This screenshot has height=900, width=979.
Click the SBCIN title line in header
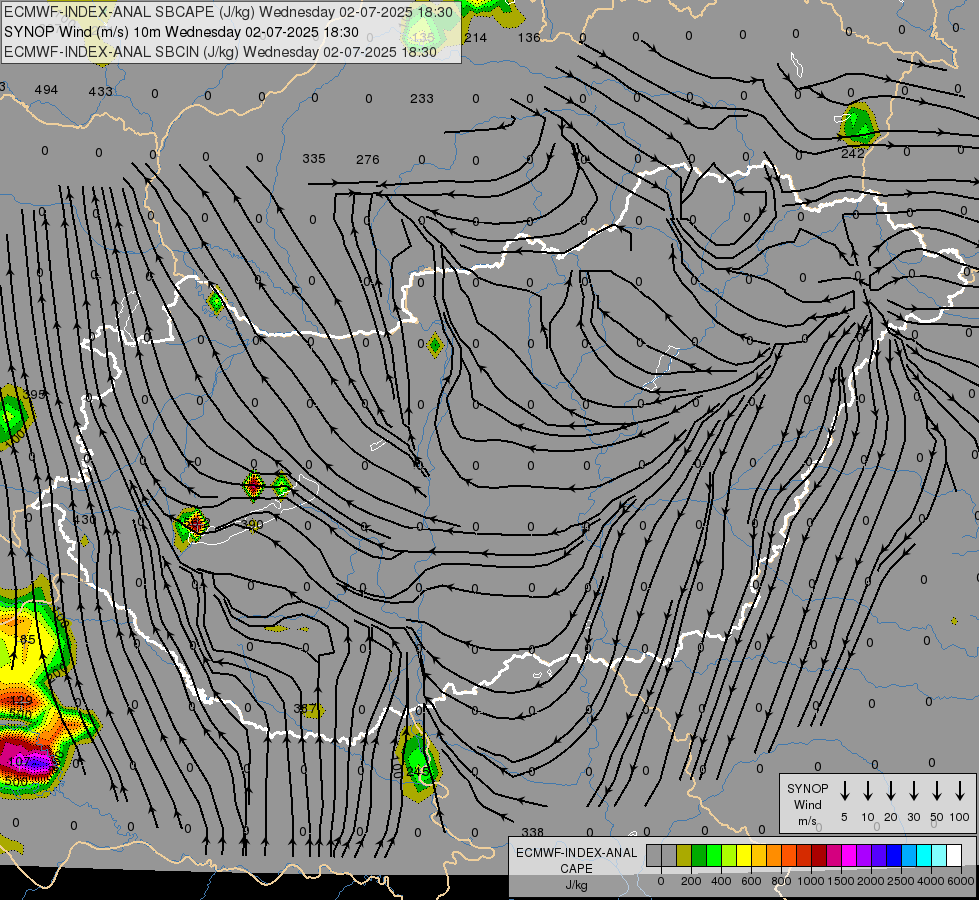tap(220, 52)
